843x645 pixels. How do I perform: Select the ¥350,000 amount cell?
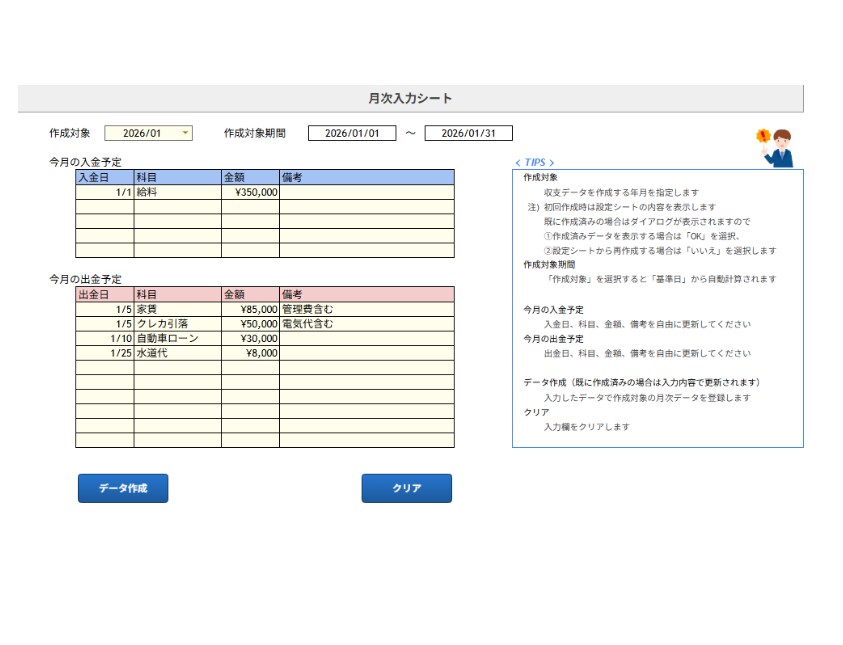250,192
